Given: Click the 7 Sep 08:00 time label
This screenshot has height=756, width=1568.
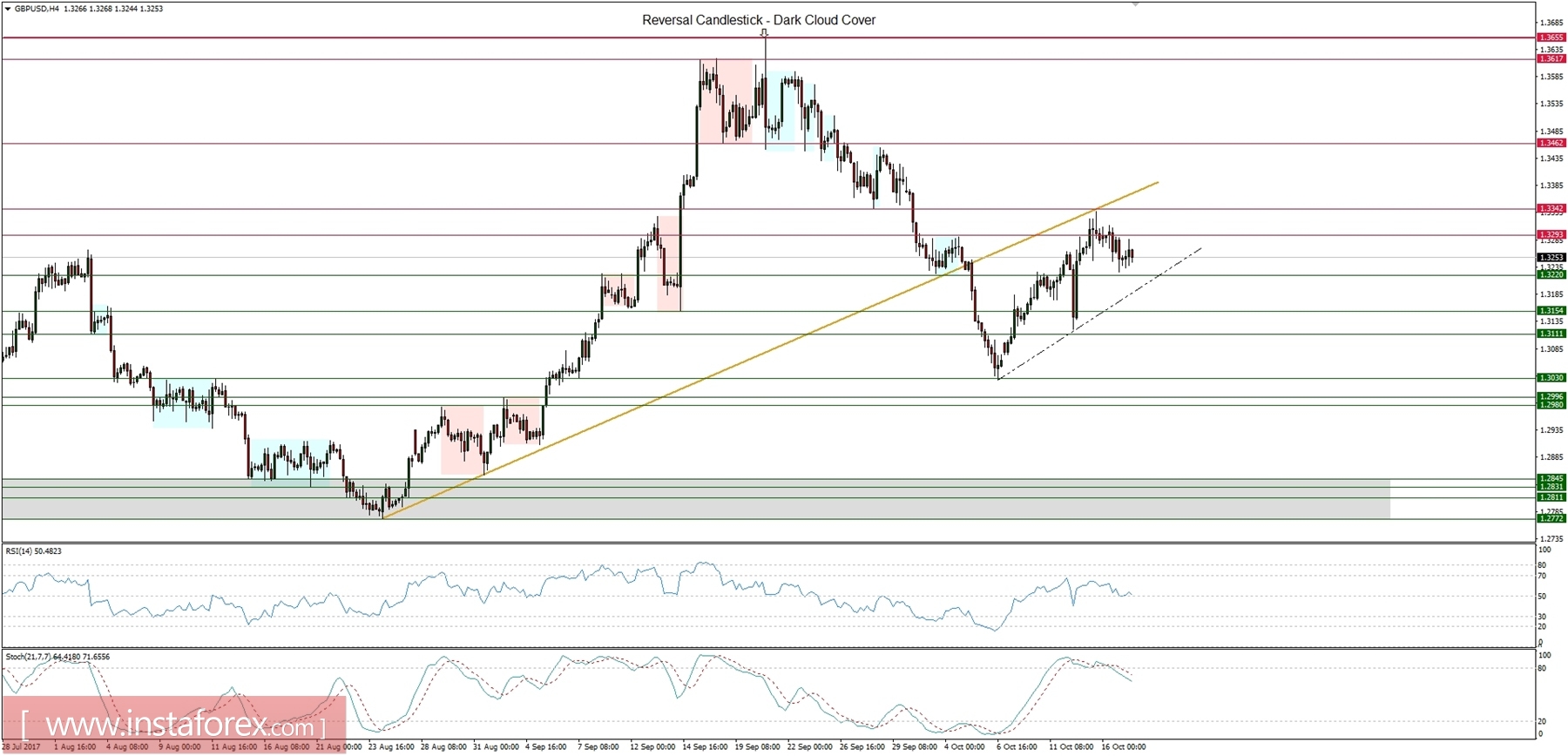Looking at the screenshot, I should pos(598,746).
